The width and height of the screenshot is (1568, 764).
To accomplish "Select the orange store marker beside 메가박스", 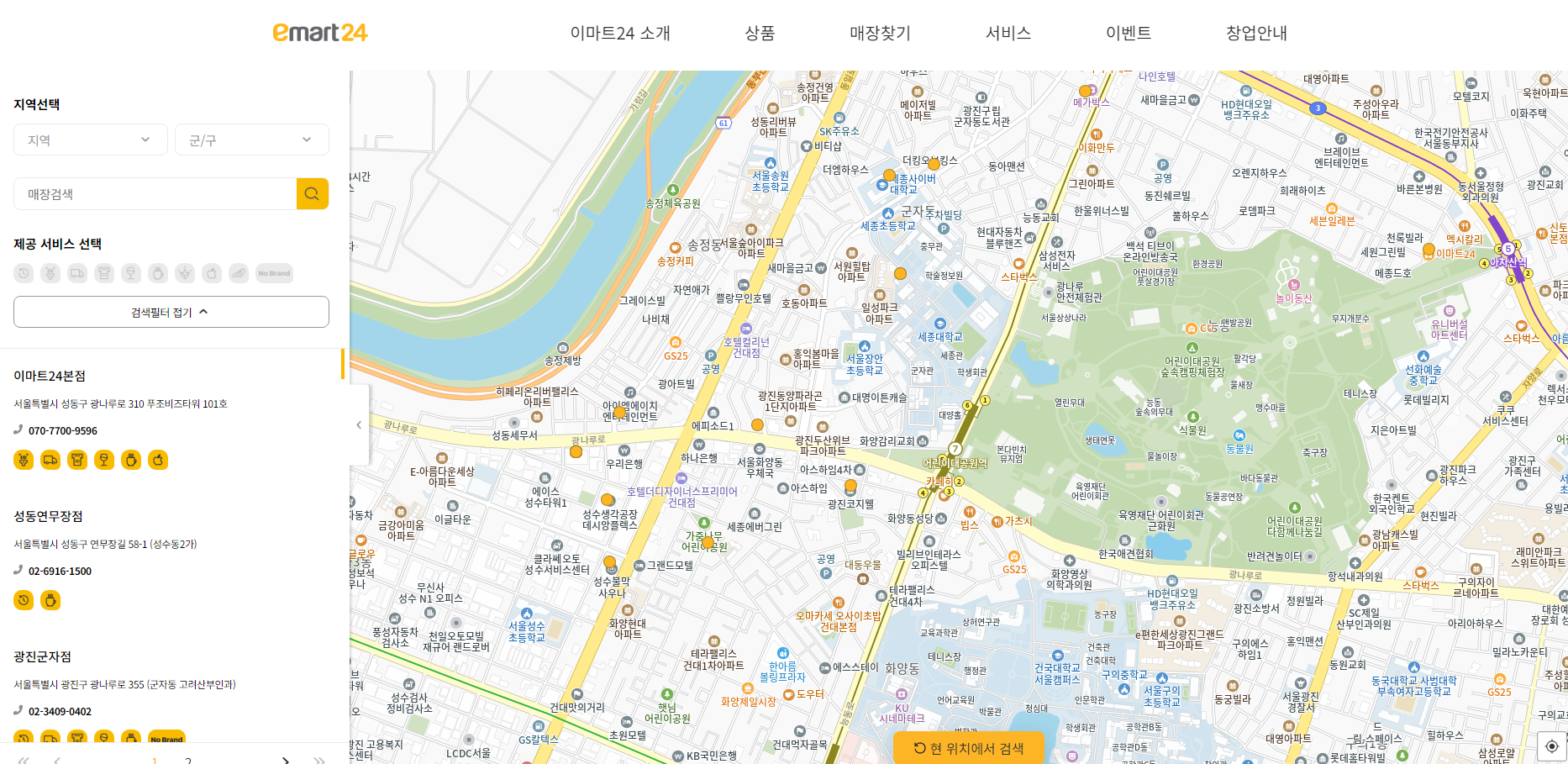I will click(x=1085, y=91).
